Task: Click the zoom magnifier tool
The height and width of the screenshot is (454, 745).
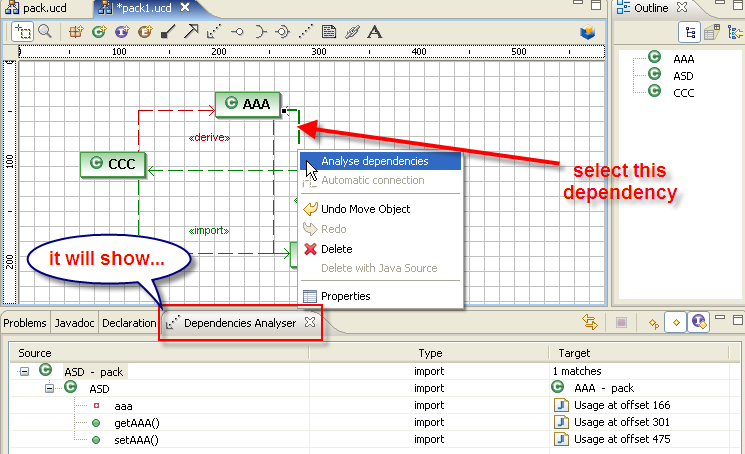Action: coord(45,31)
